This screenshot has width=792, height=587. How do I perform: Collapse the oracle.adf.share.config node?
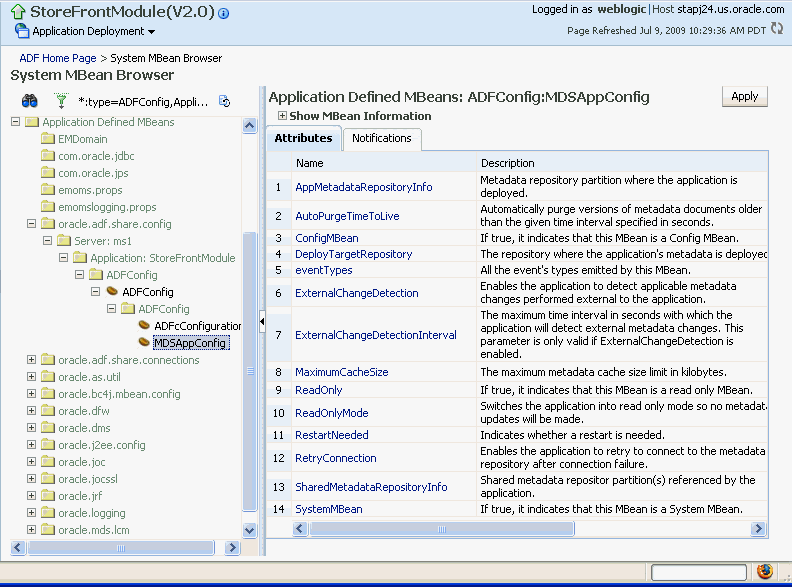(x=31, y=223)
